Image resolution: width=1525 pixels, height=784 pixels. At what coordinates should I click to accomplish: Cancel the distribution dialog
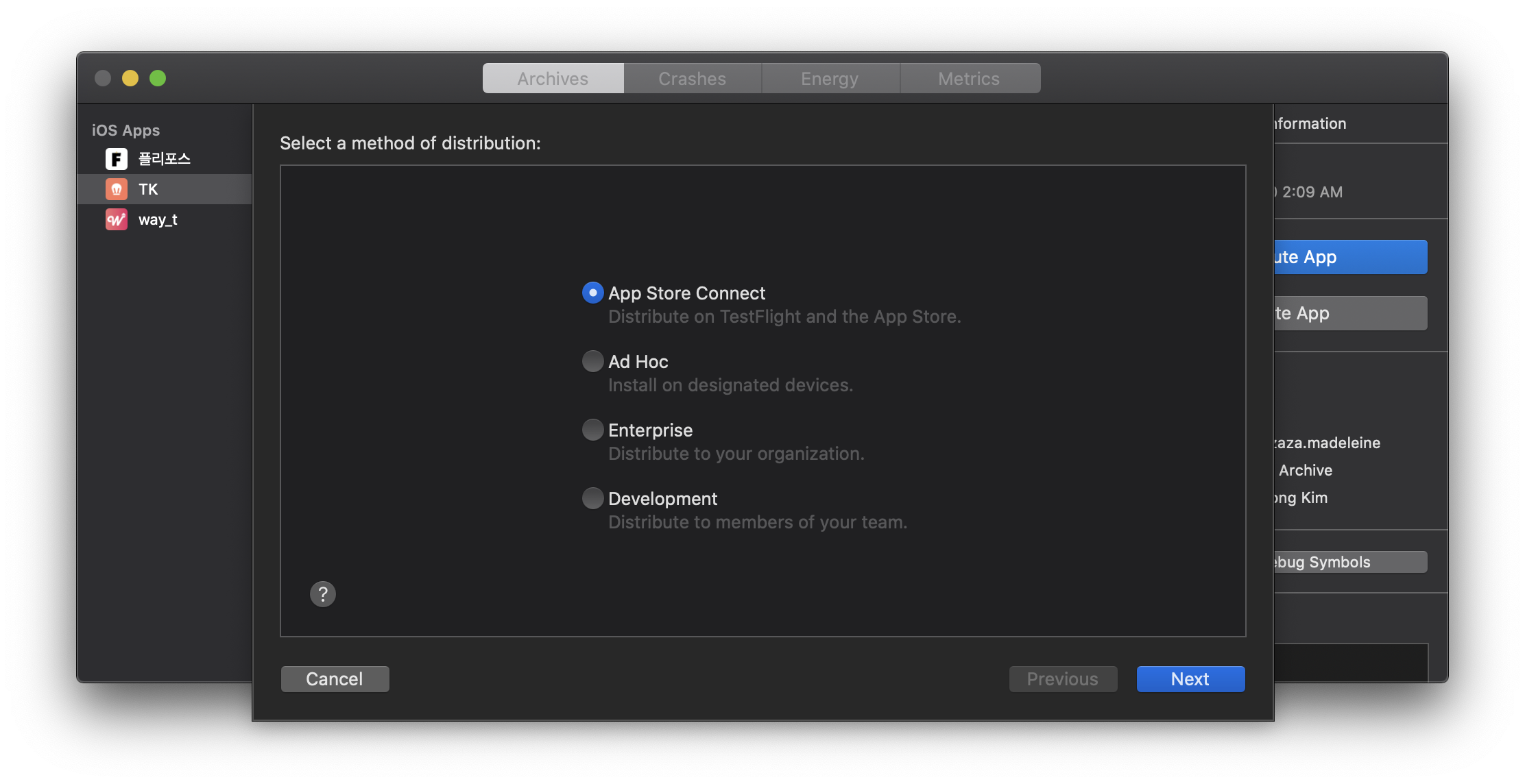click(x=335, y=679)
